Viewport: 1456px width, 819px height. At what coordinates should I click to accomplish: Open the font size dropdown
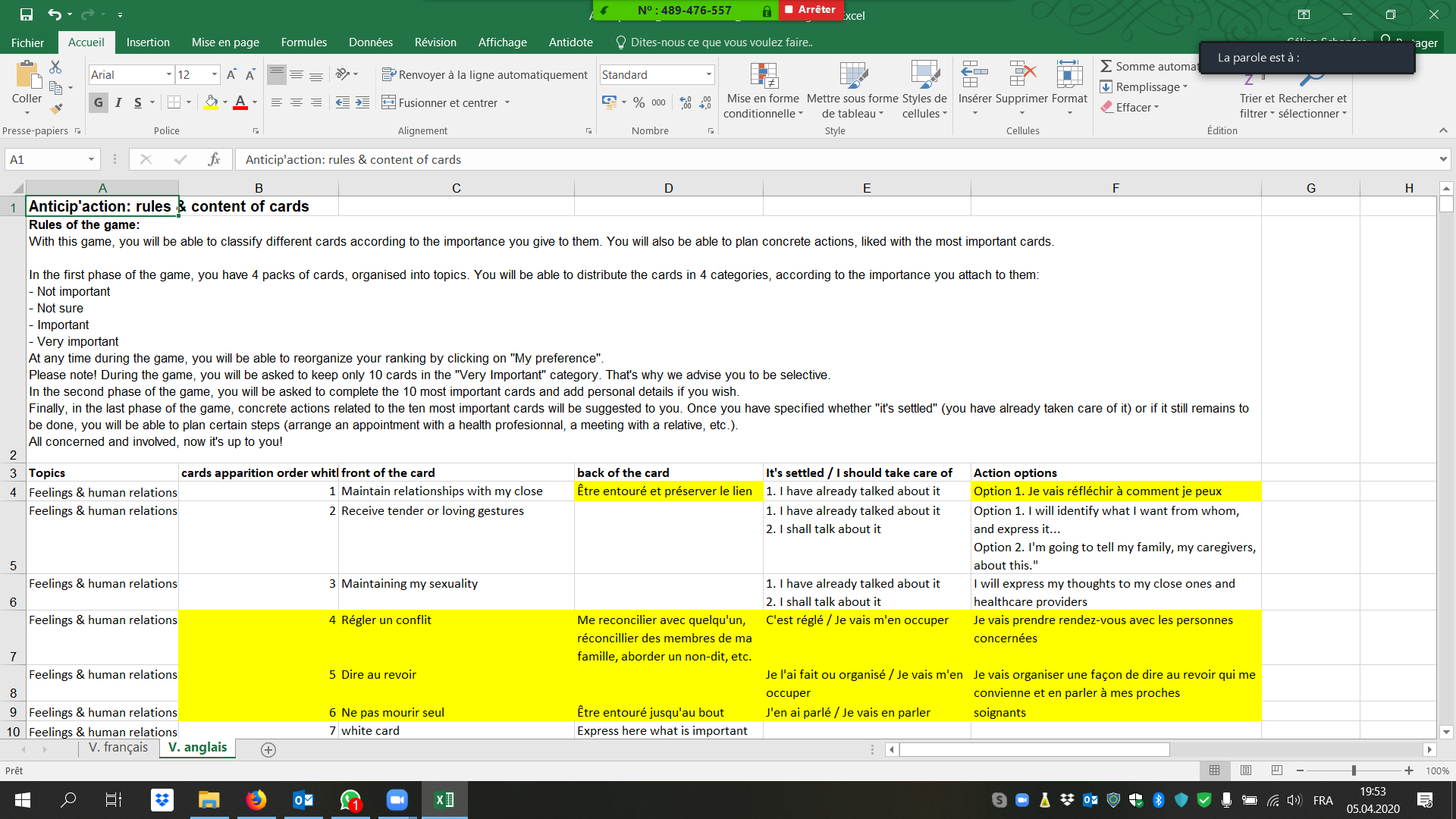pos(215,74)
